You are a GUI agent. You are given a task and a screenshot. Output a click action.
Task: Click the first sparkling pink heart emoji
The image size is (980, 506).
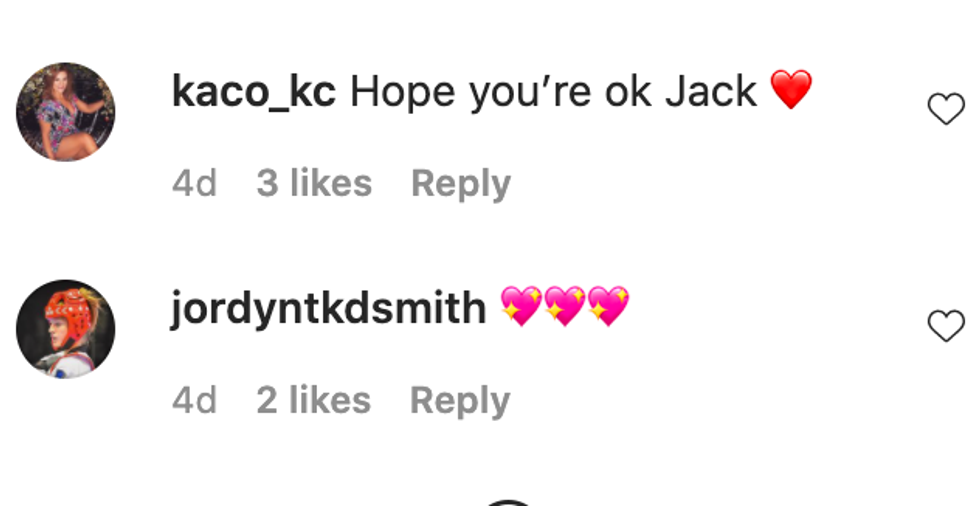[521, 305]
